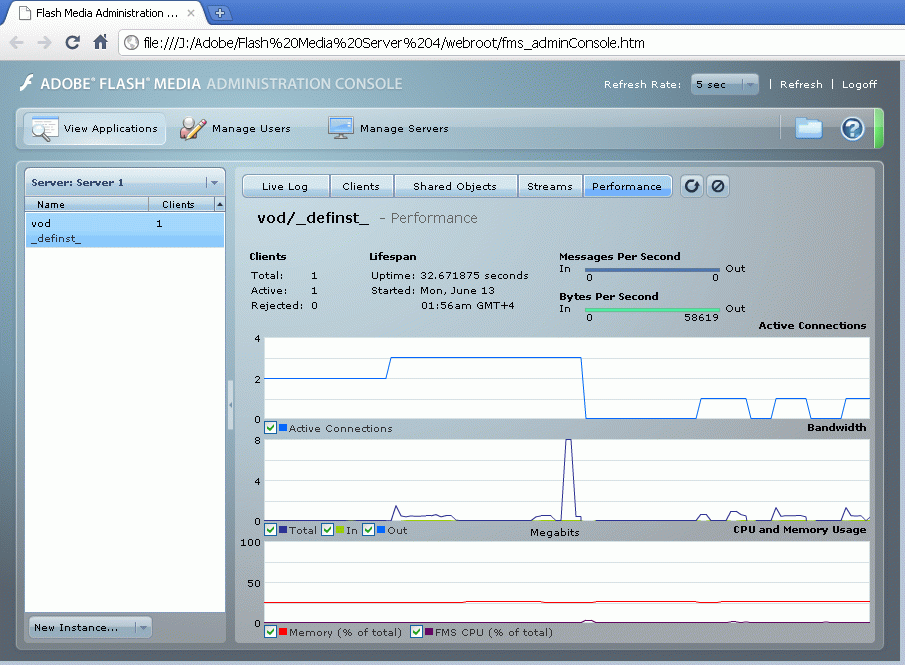Viewport: 905px width, 665px height.
Task: Click the browser forward arrow
Action: pyautogui.click(x=44, y=42)
